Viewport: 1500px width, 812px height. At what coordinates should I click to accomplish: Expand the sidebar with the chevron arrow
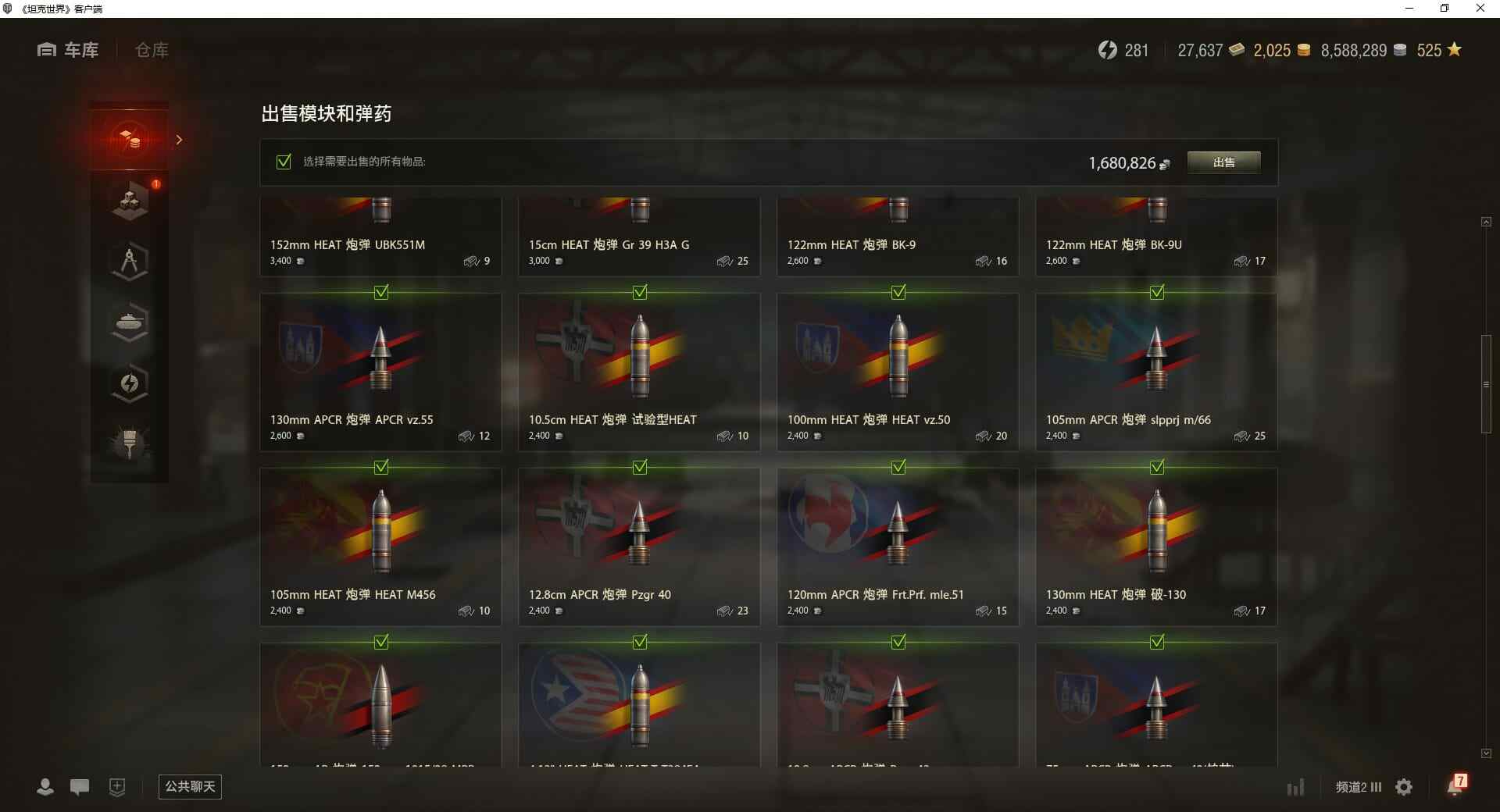coord(179,140)
